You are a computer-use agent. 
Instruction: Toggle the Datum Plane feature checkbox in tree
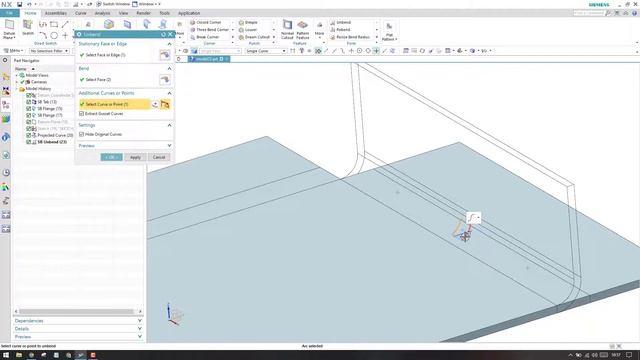tap(29, 122)
